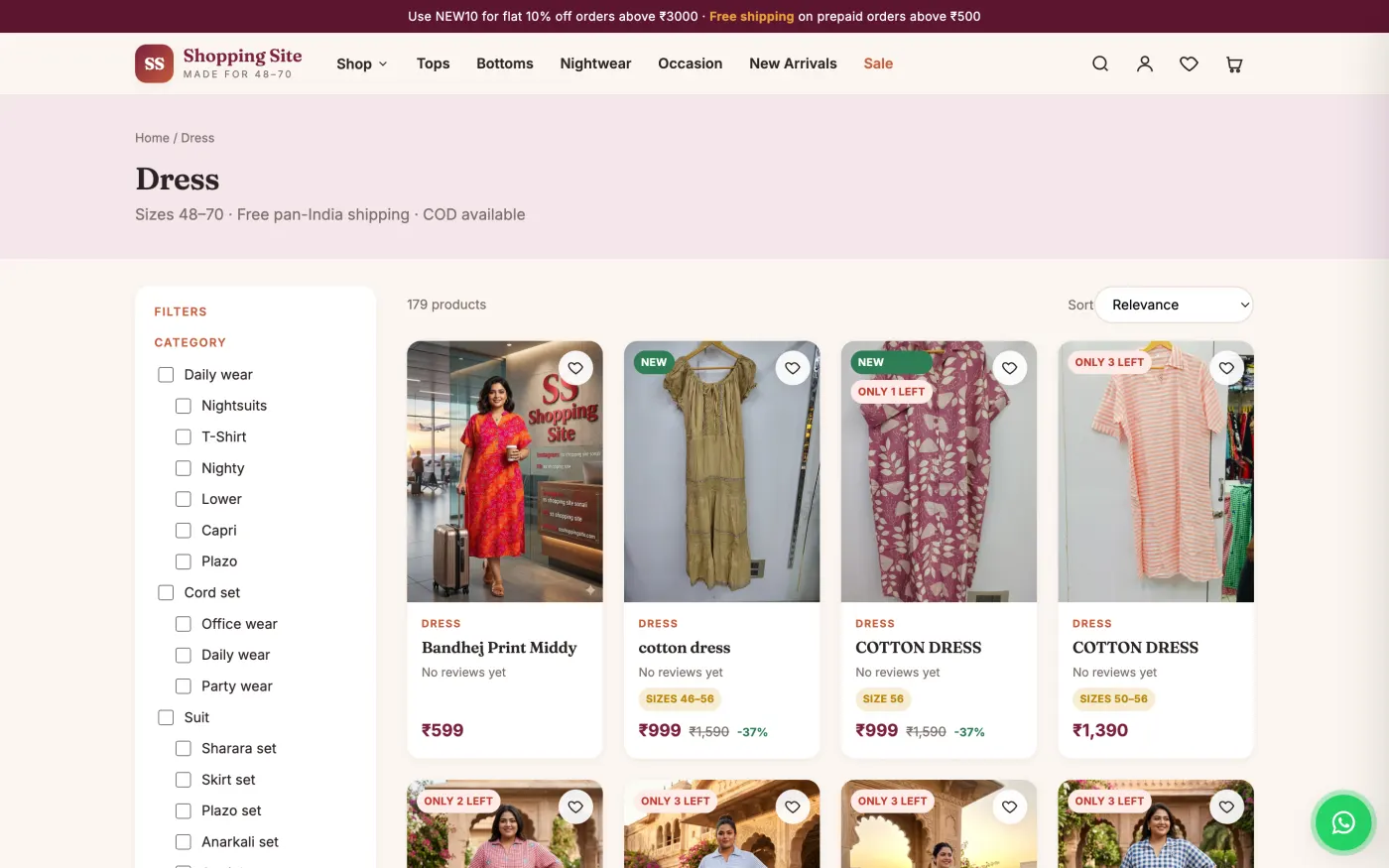Open the COTTON DRESS title priced ₹1,390
The height and width of the screenshot is (868, 1389).
click(1135, 648)
